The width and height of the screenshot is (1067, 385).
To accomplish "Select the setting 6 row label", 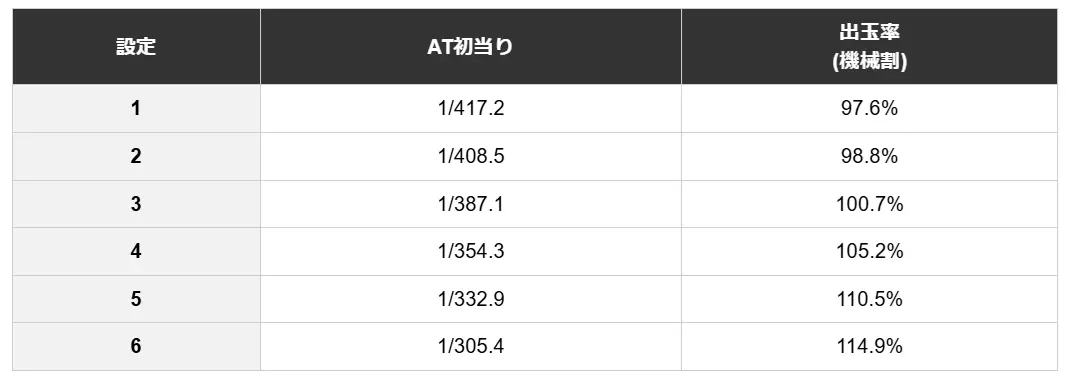I will 136,347.
